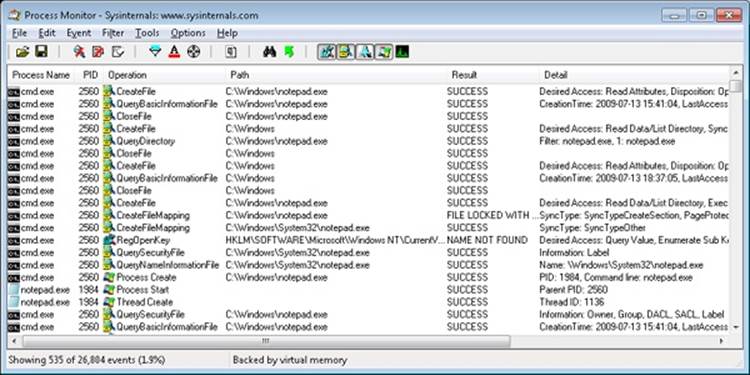Select the RegOpenKey operation text

pos(143,240)
